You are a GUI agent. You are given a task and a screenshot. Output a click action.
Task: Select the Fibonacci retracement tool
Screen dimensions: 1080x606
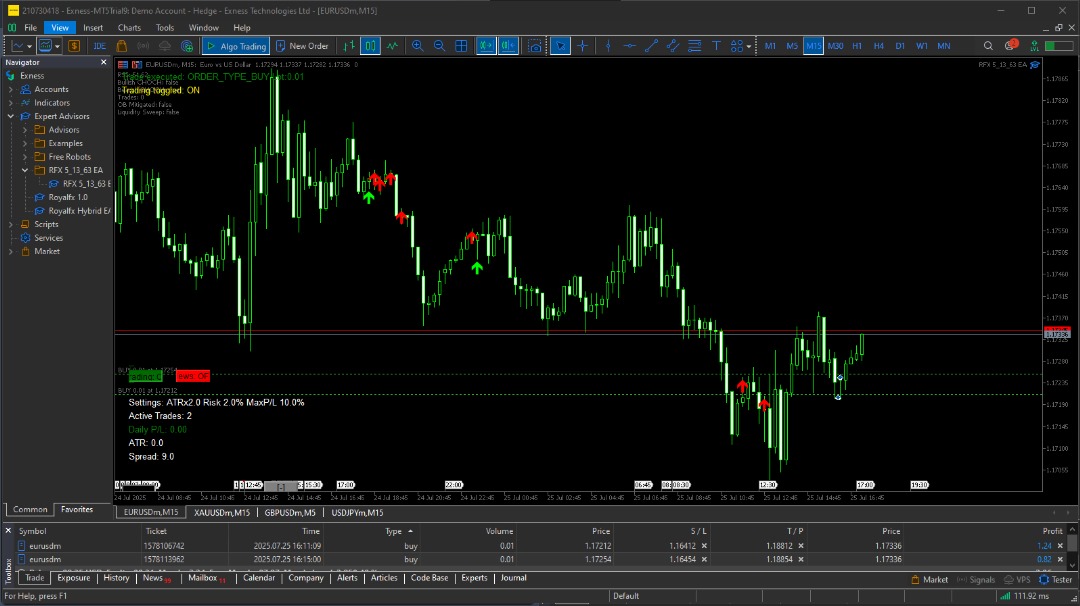[694, 46]
